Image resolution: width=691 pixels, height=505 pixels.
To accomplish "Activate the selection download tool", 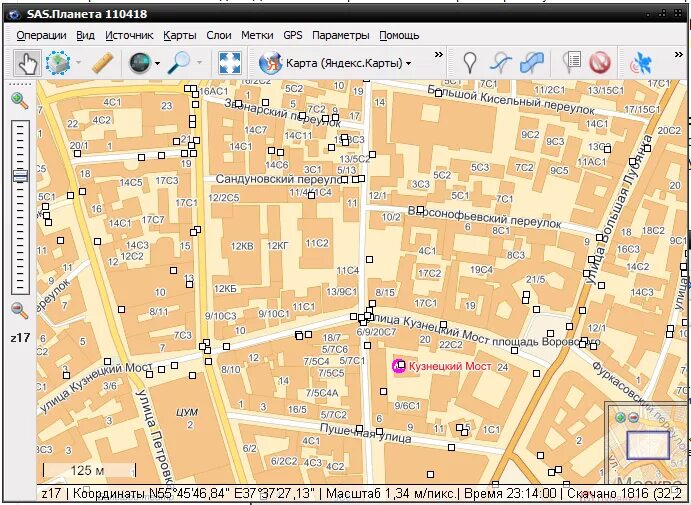I will (x=58, y=63).
